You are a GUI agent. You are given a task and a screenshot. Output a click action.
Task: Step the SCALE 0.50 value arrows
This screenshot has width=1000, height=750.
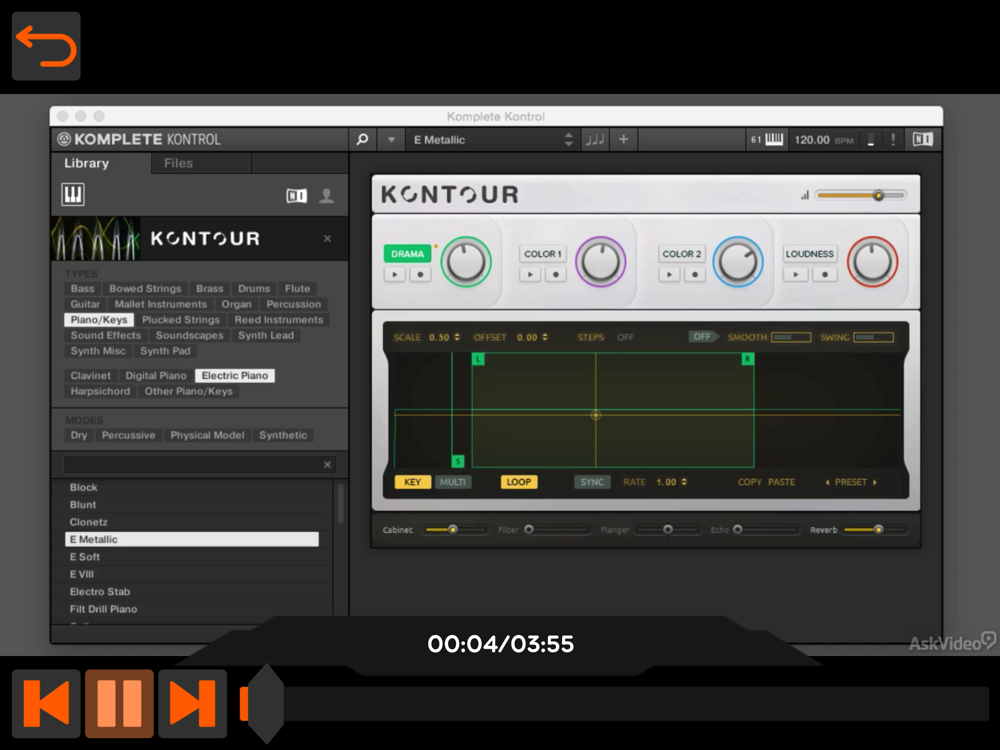(457, 337)
